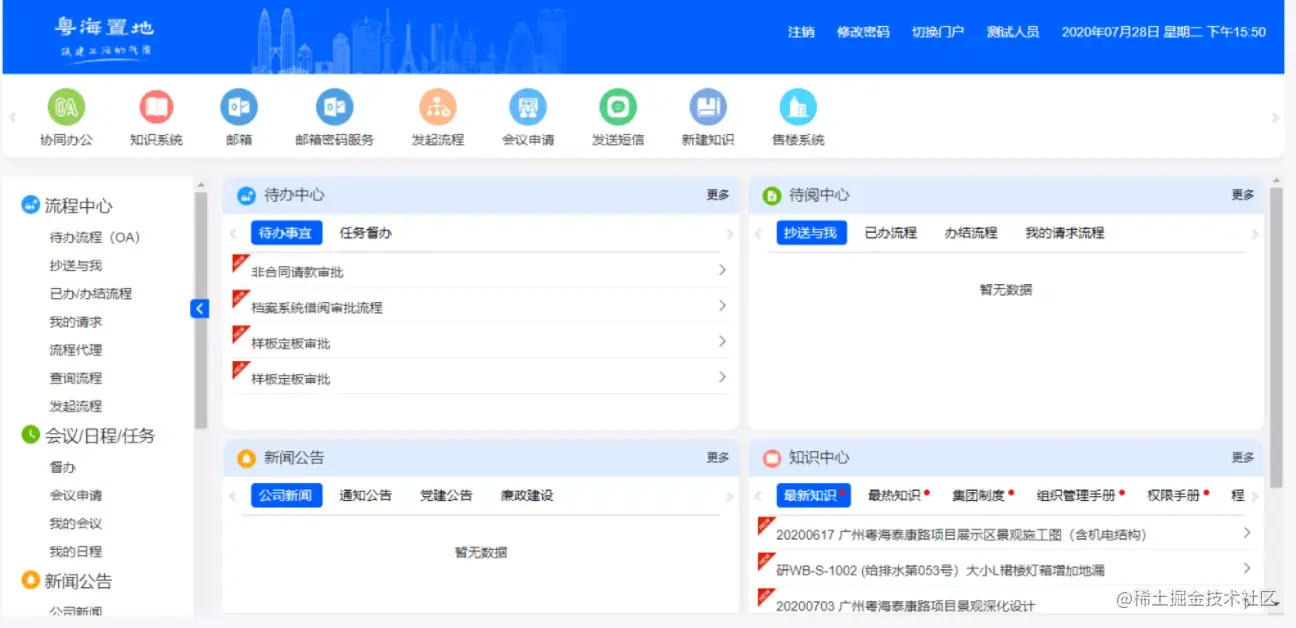Open 抄送与我 in the sidebar
Screen dimensions: 1296x628
(76, 266)
